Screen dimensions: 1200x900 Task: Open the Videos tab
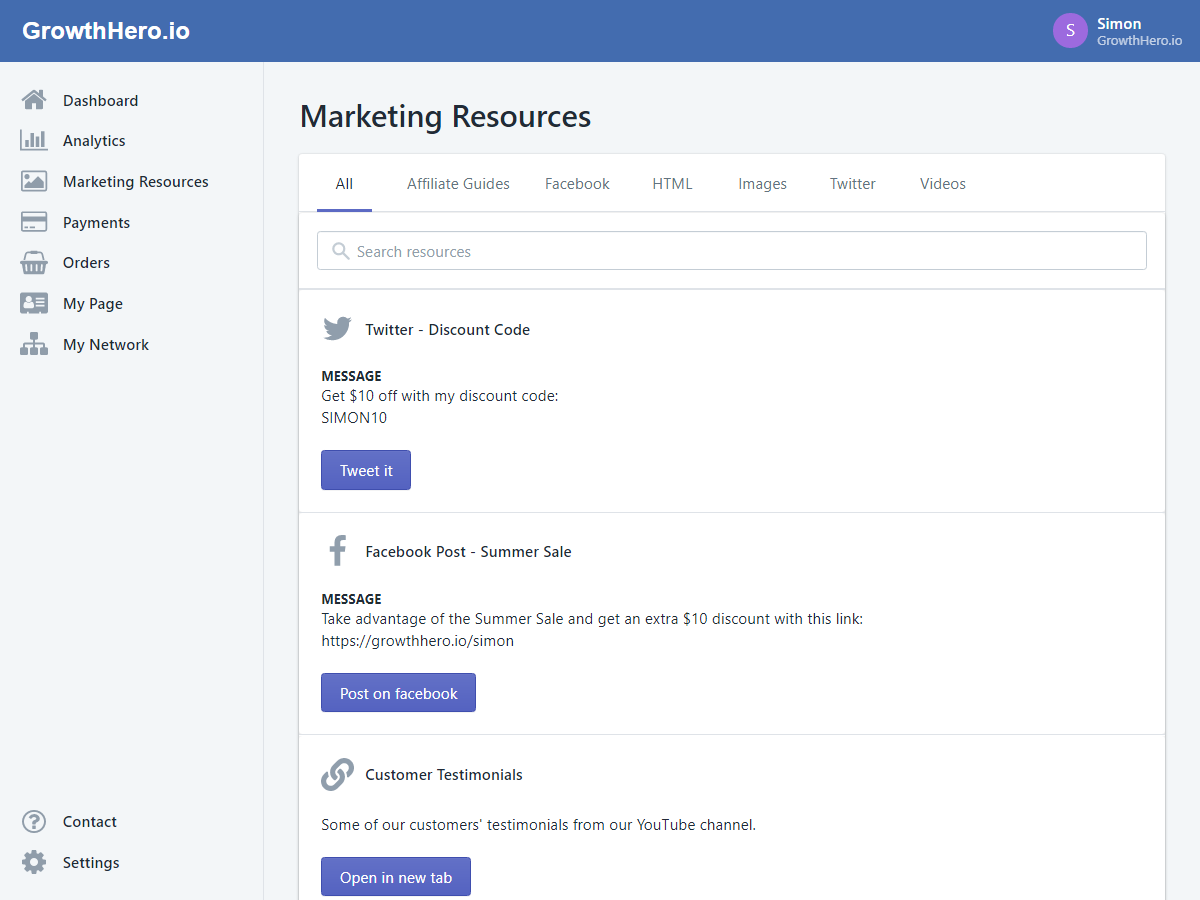click(x=942, y=184)
